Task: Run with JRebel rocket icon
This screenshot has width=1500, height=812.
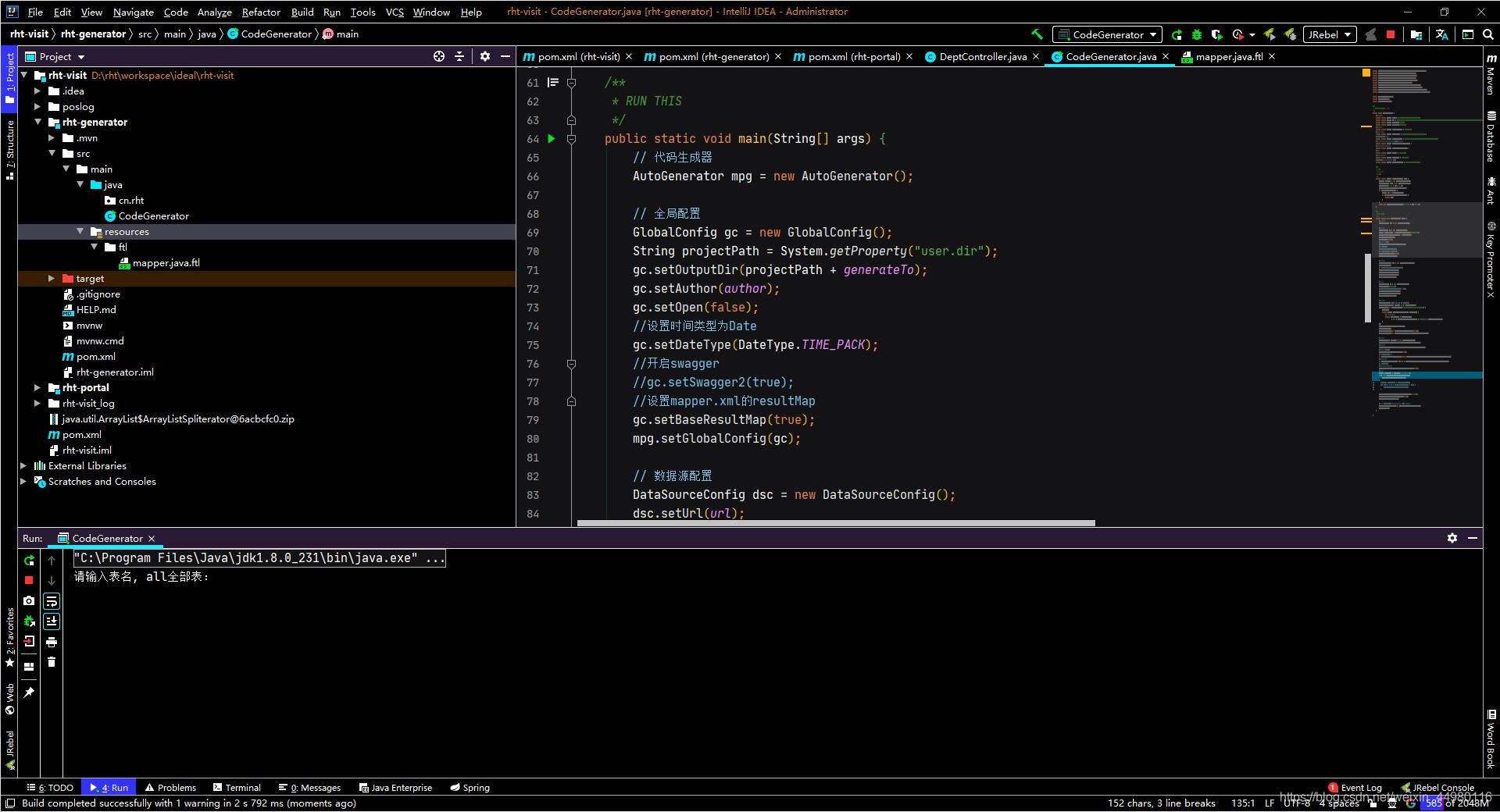Action: 1270,34
